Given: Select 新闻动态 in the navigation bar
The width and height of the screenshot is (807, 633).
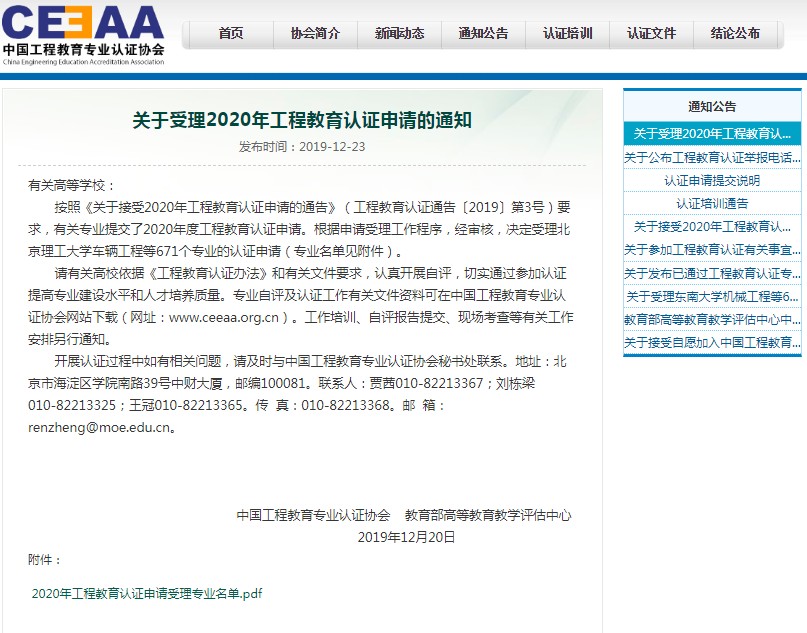Looking at the screenshot, I should 399,33.
